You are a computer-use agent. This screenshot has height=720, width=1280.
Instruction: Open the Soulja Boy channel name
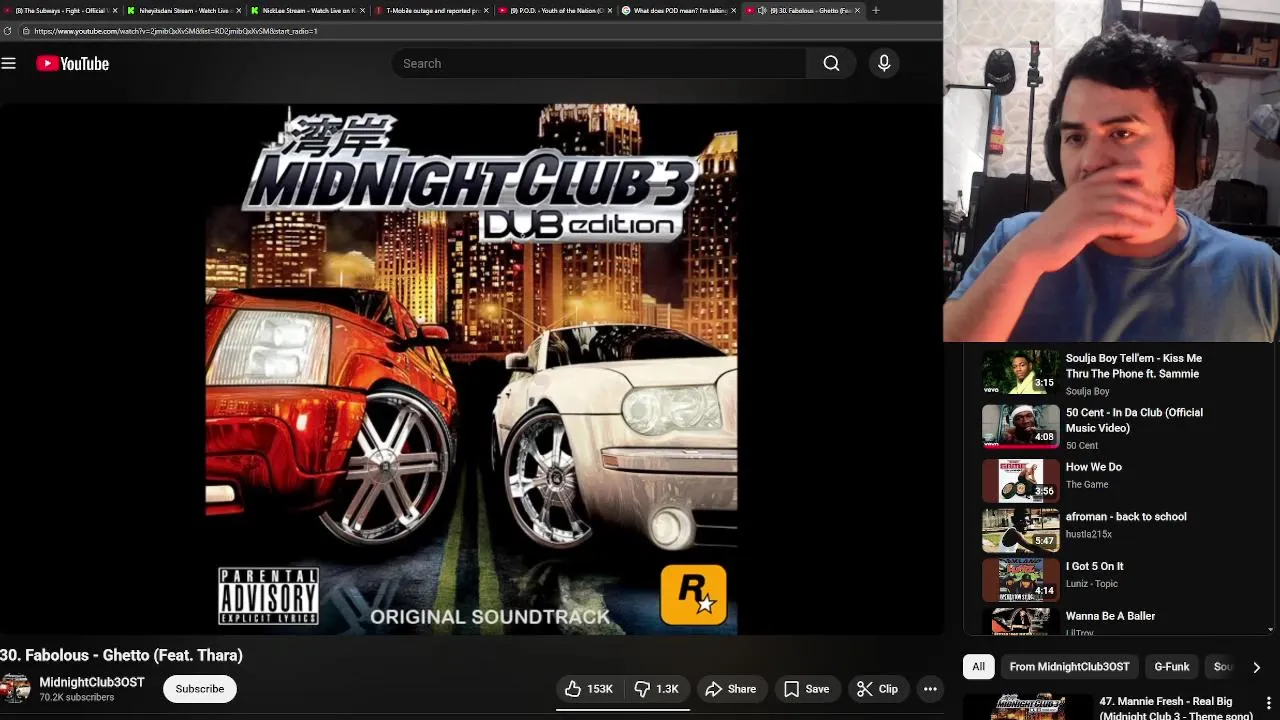1088,391
